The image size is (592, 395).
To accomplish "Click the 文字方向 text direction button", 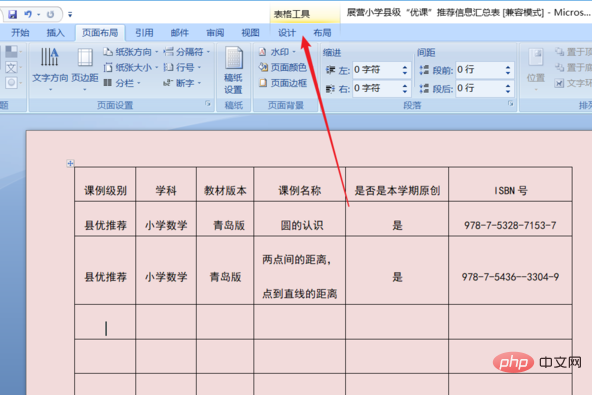I will pyautogui.click(x=50, y=69).
